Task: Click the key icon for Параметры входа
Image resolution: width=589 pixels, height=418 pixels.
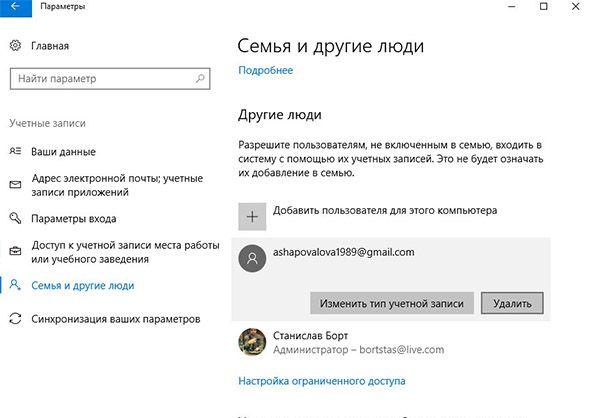Action: pyautogui.click(x=15, y=218)
